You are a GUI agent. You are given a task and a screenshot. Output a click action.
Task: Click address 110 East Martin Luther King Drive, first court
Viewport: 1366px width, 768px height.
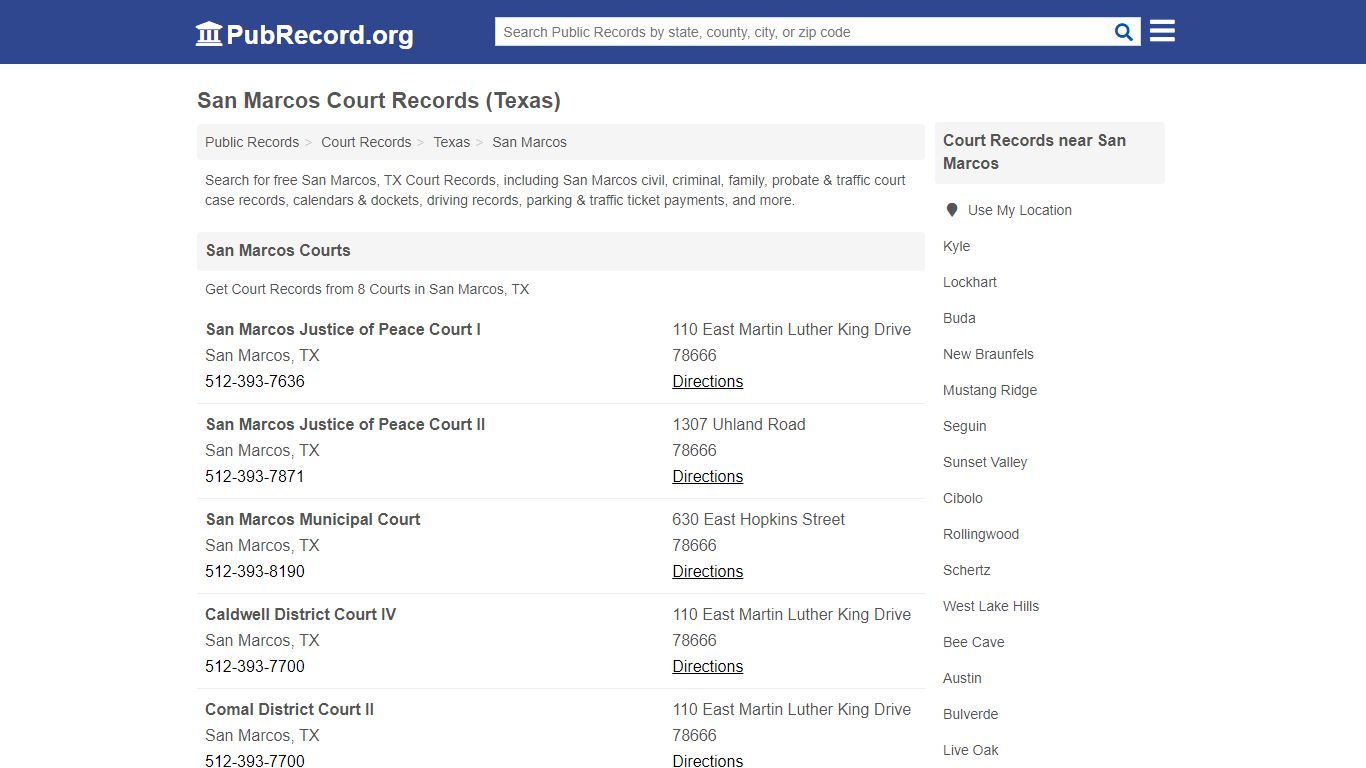(x=791, y=329)
